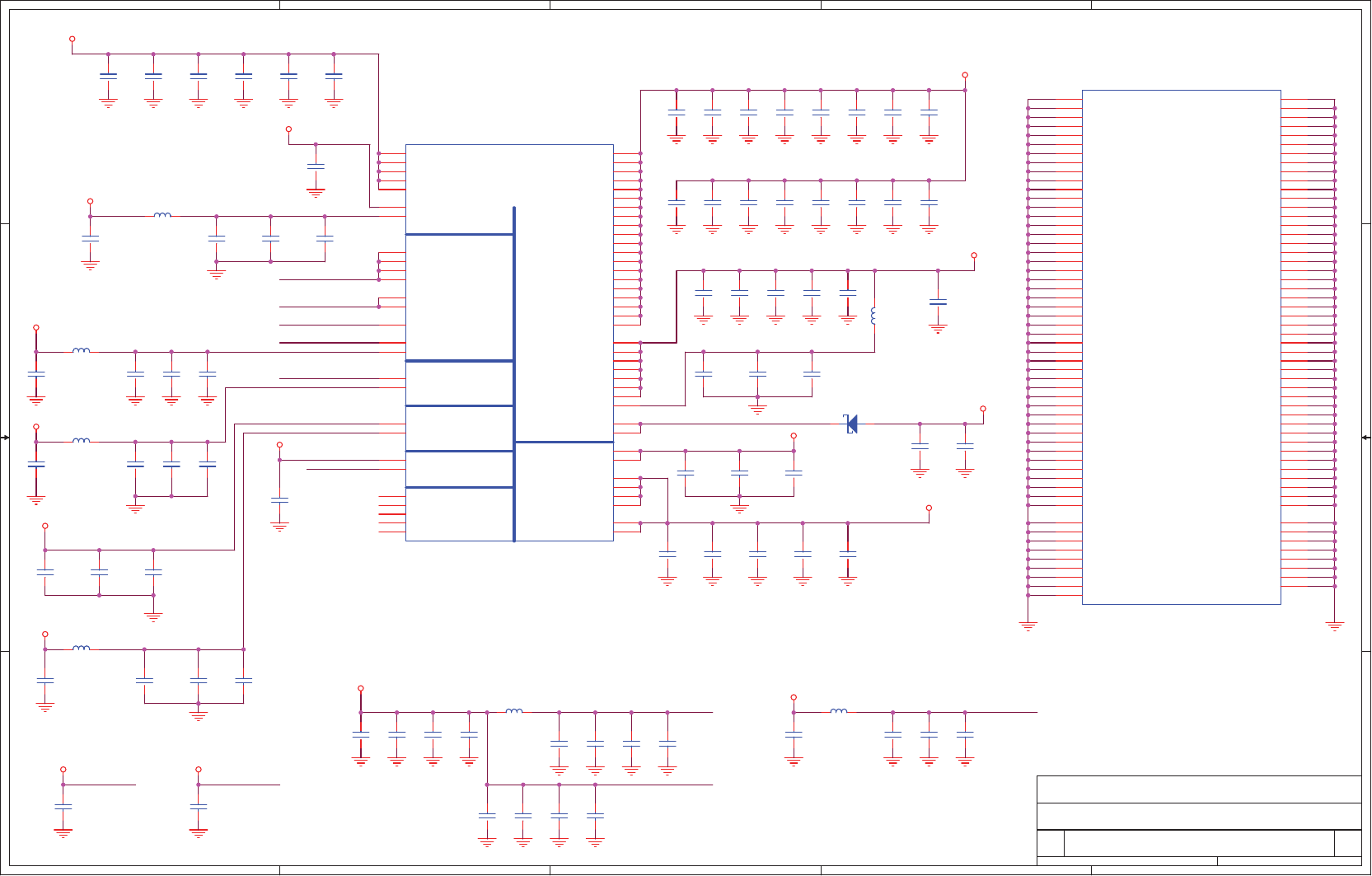Select the single capacitor right of the lower capacitor bank

pos(938,302)
